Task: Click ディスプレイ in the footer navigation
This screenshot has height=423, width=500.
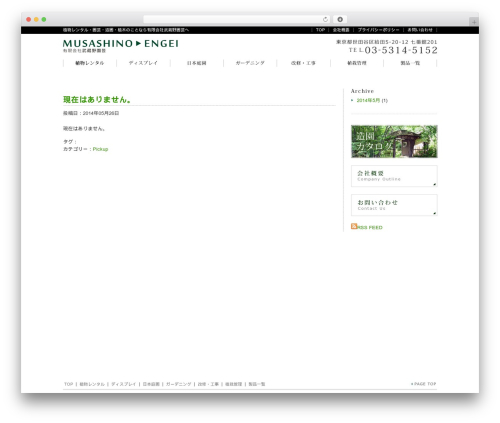Action: coord(124,384)
